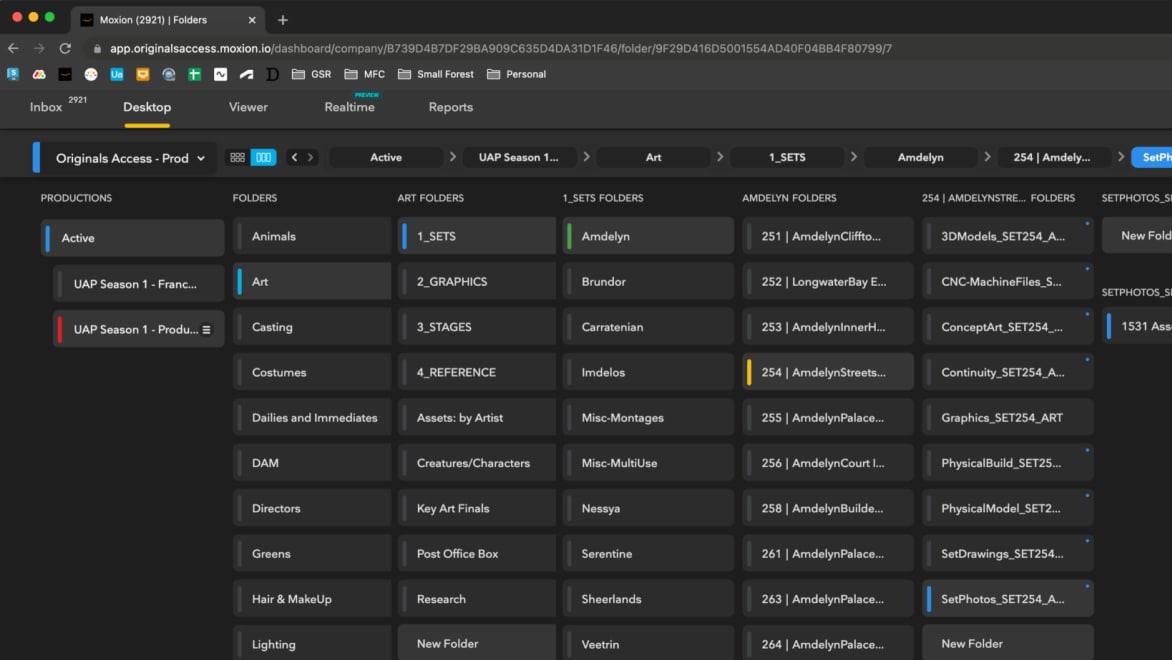
Task: Click the forward navigation arrow in breadcrumb bar
Action: click(x=311, y=158)
